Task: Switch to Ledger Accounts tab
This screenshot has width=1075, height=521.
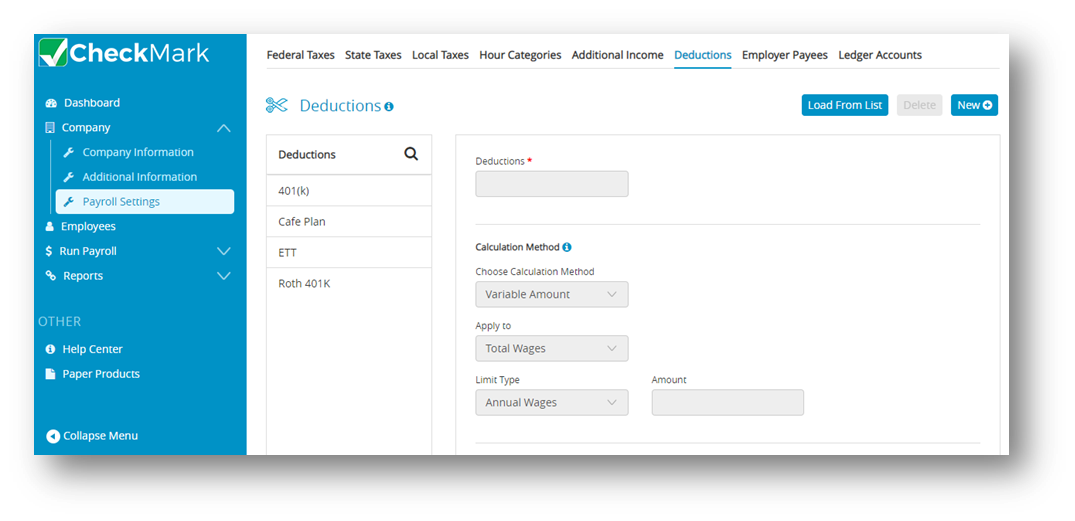Action: 880,55
